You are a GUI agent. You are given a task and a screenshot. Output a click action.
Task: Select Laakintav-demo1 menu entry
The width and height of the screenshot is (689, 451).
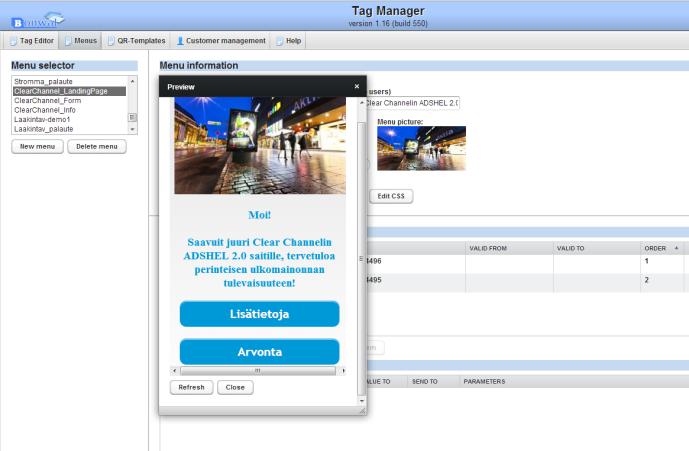(x=69, y=120)
